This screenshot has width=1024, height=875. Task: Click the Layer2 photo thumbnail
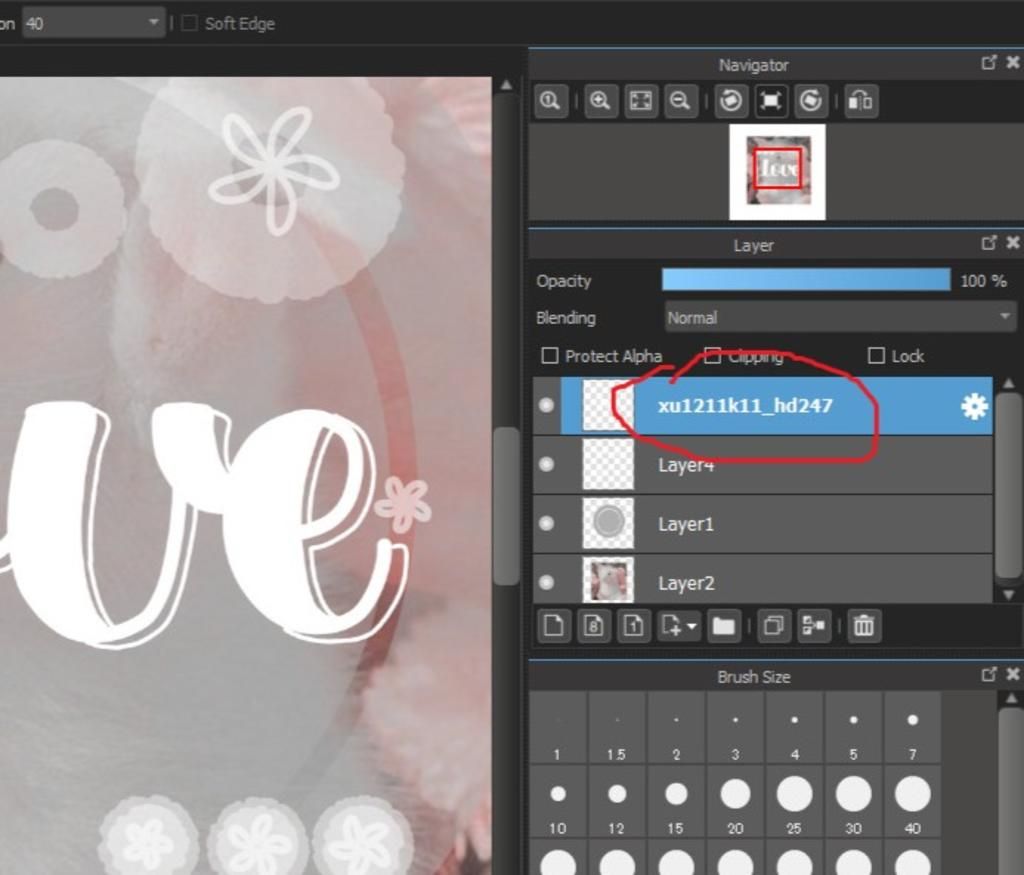[608, 580]
